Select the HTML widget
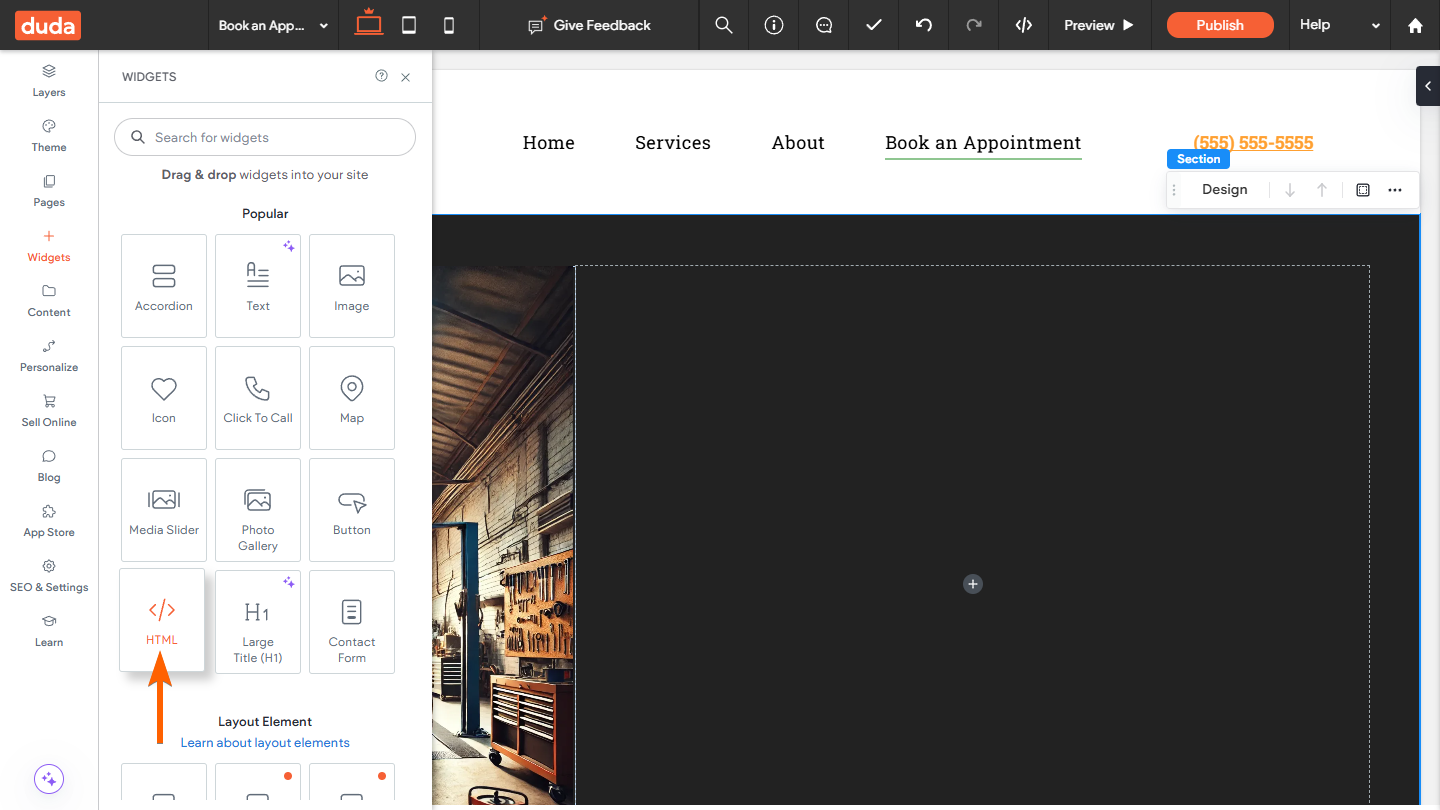 (162, 620)
